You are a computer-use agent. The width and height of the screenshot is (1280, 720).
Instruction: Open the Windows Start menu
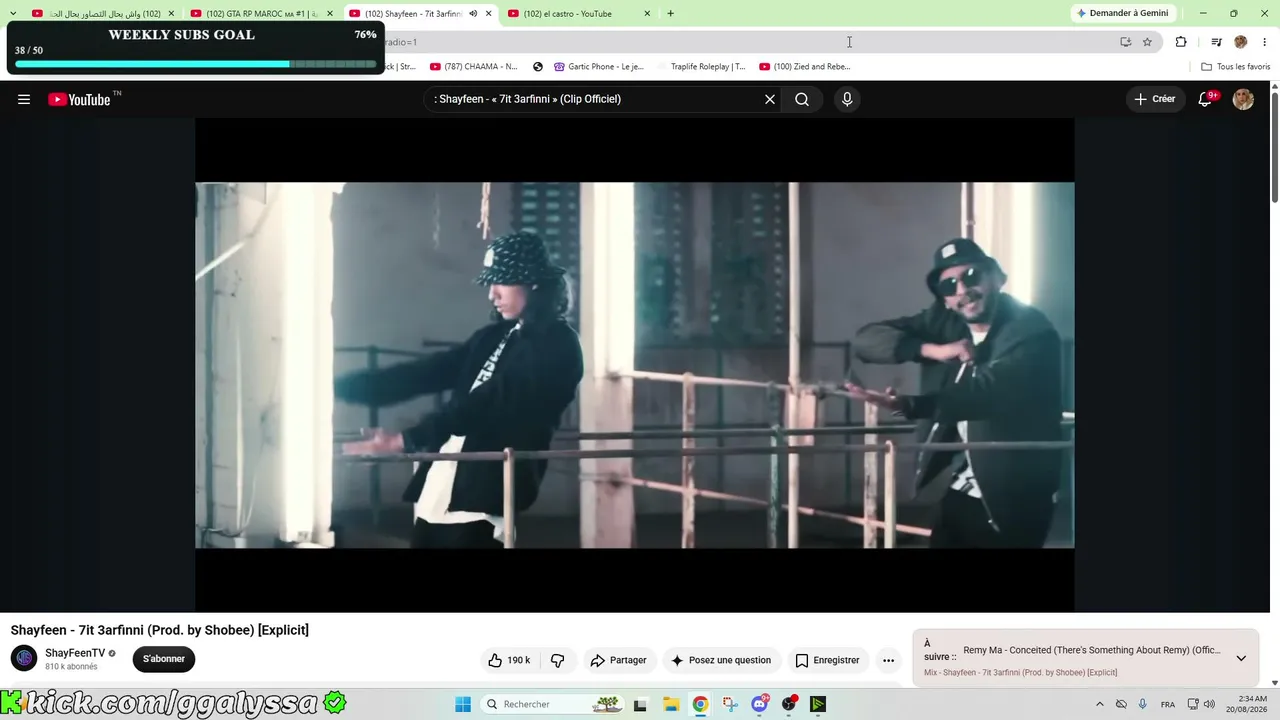pos(462,704)
